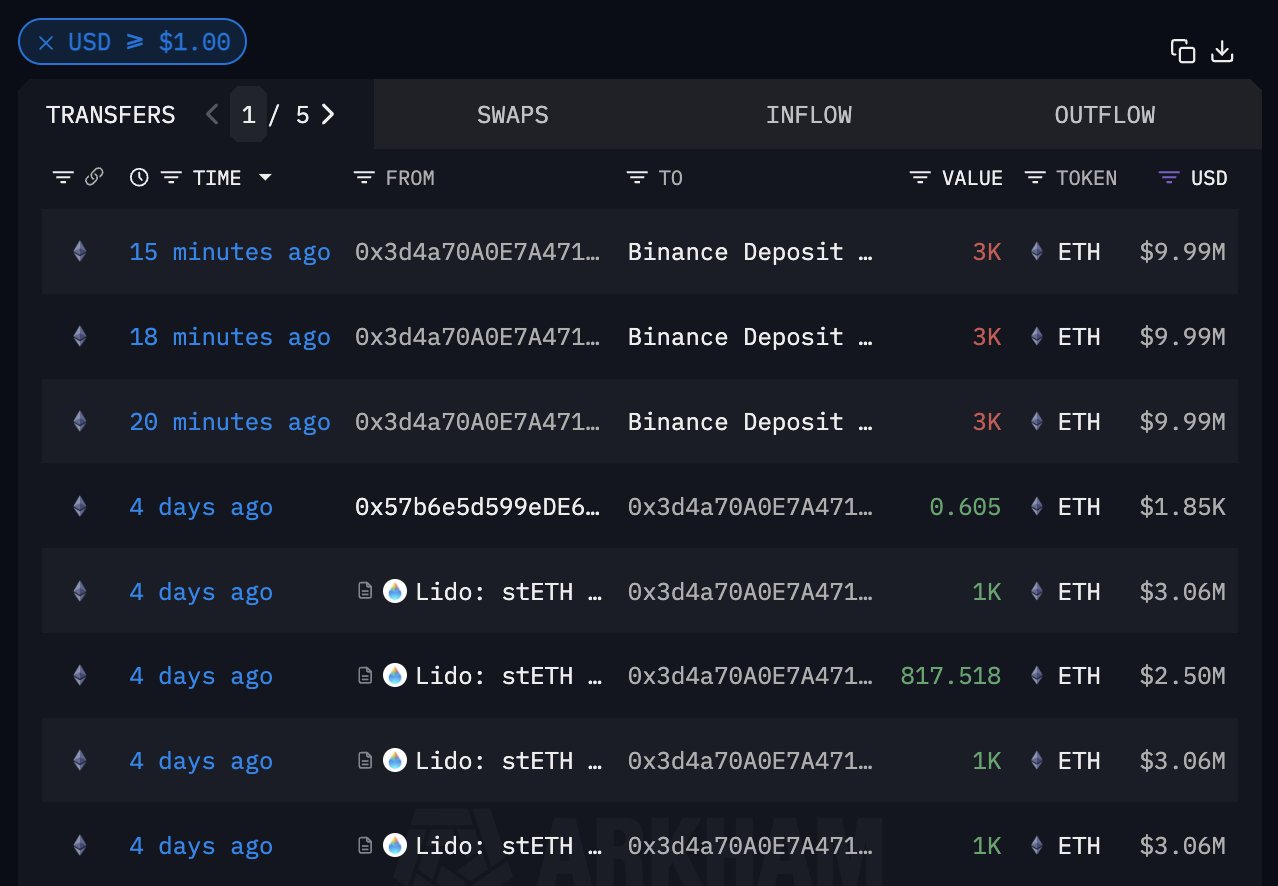Click the $2.50M USD amount
1278x886 pixels.
[x=1182, y=676]
